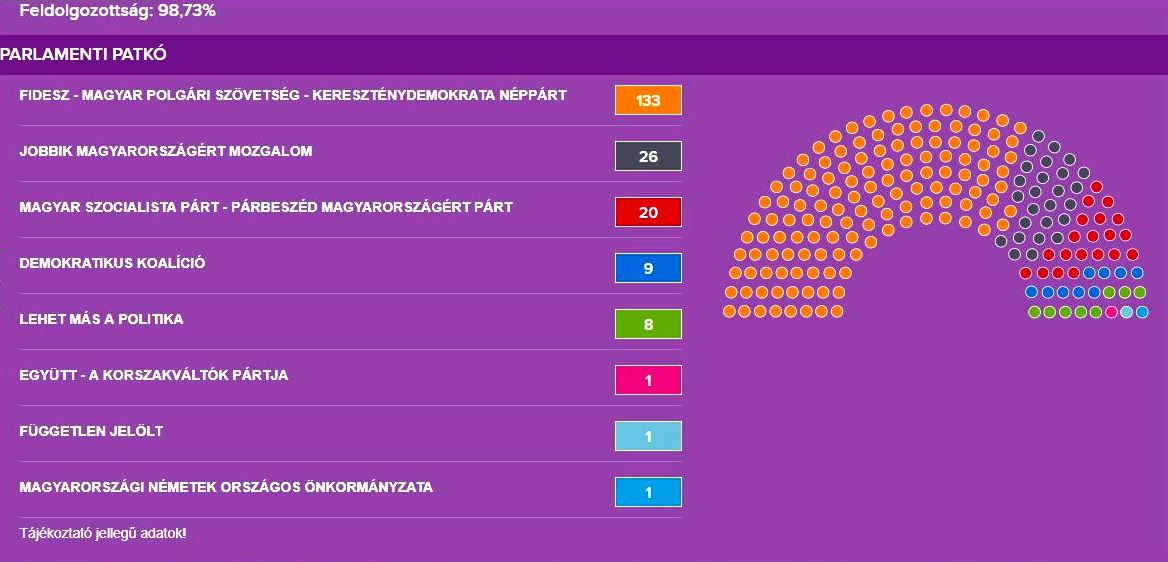This screenshot has height=562, width=1168.
Task: Click the blue 9 seat count box
Action: pos(648,268)
